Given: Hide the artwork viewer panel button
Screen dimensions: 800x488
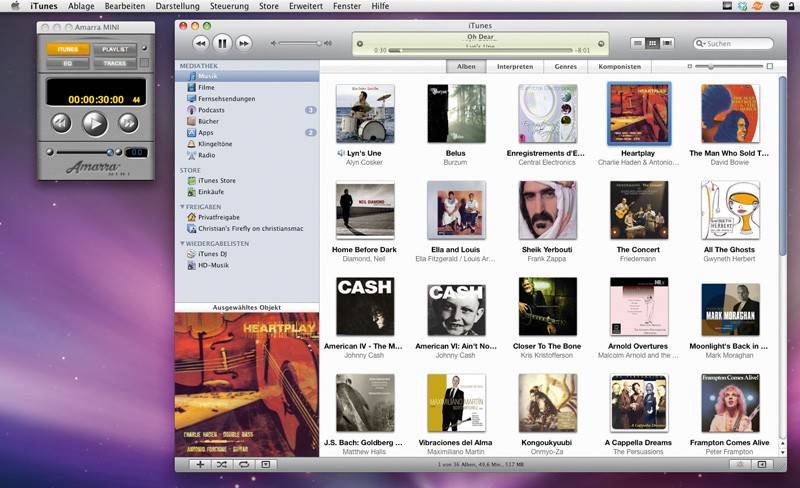Looking at the screenshot, I should click(266, 465).
